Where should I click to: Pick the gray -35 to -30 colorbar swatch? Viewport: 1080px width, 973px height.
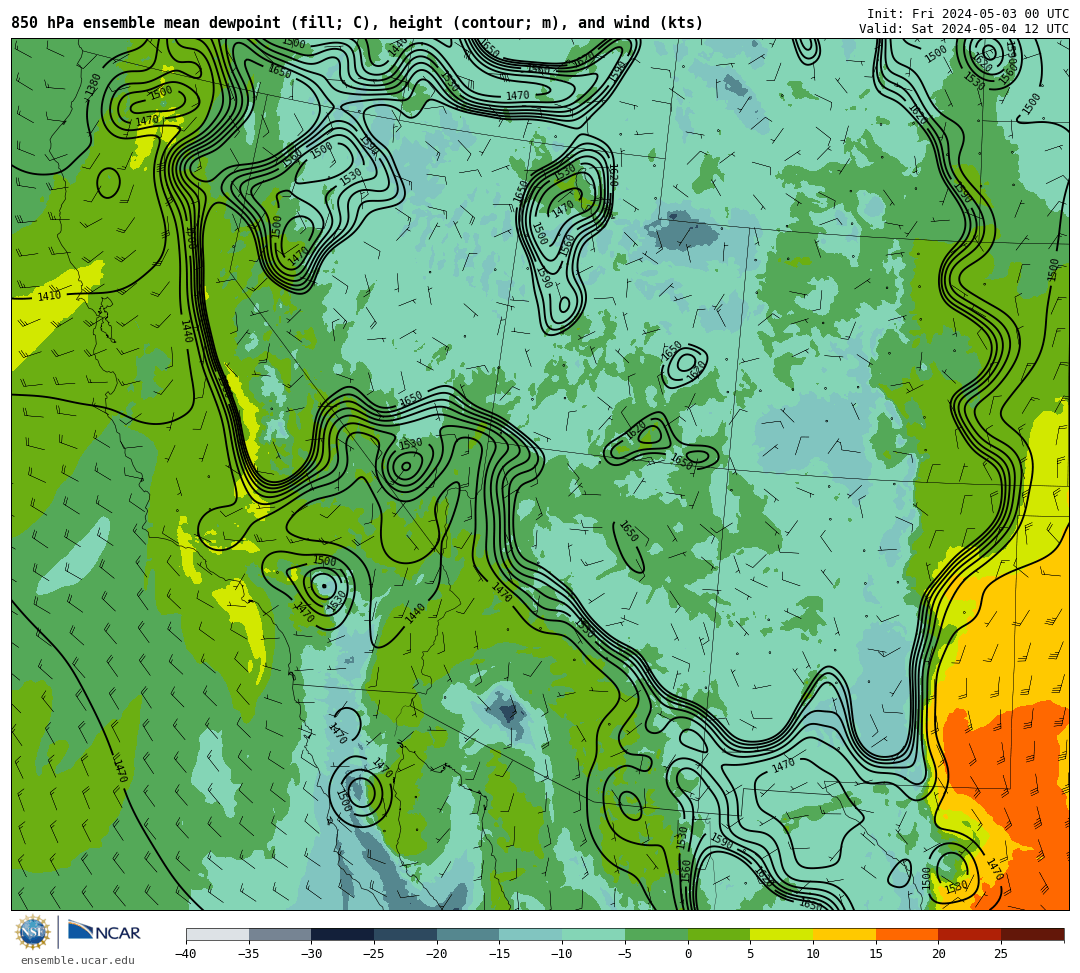point(280,934)
